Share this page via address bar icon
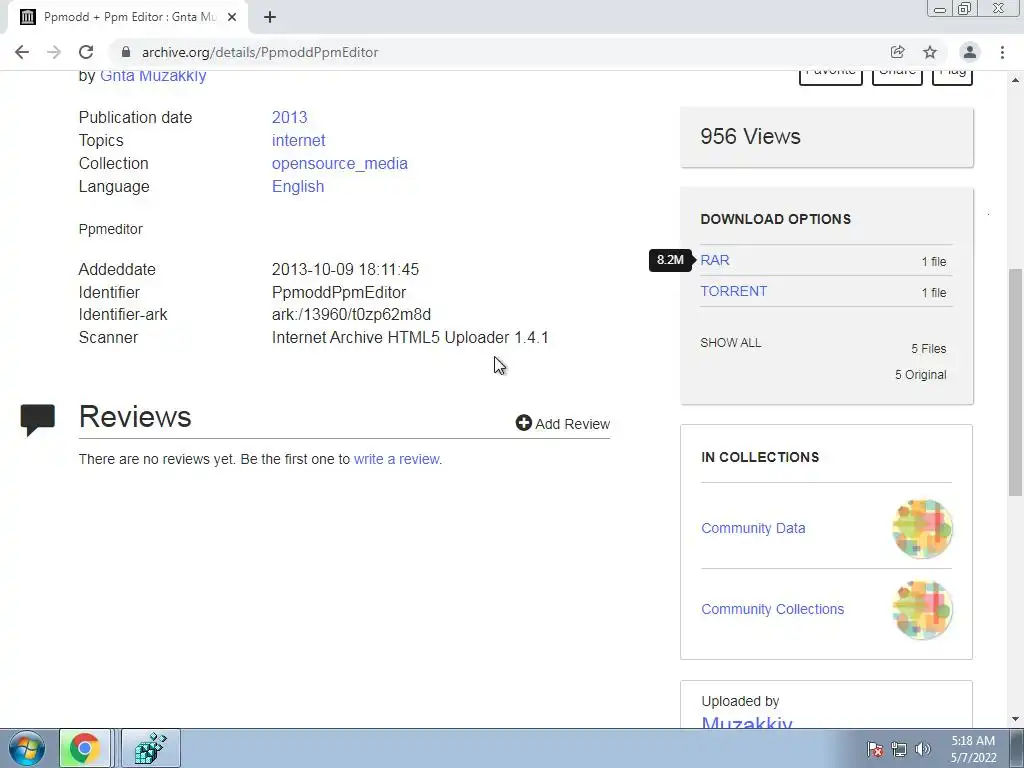Viewport: 1024px width, 768px height. click(x=897, y=52)
